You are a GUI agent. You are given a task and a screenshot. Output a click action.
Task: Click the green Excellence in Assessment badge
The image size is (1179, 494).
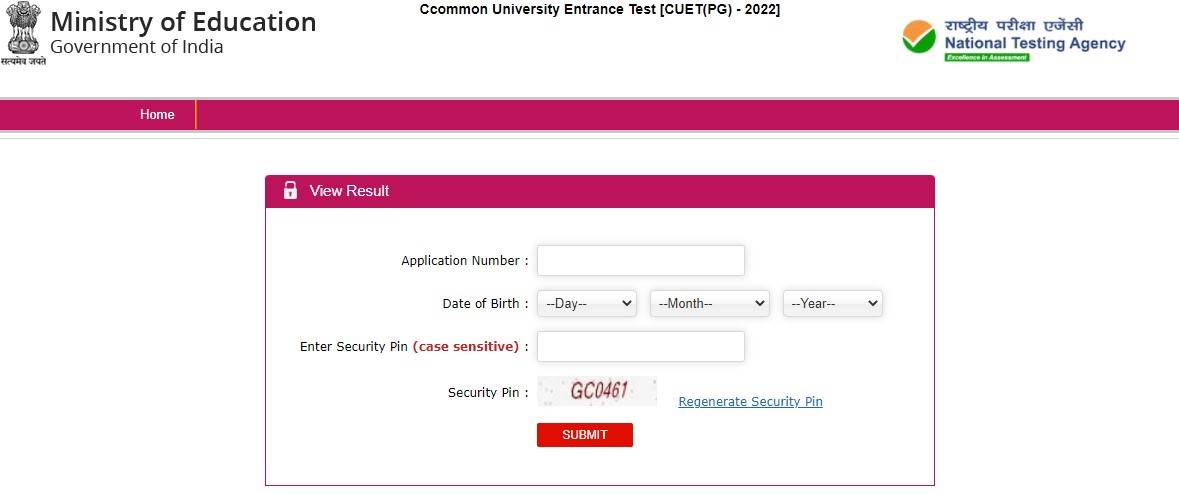pos(986,57)
